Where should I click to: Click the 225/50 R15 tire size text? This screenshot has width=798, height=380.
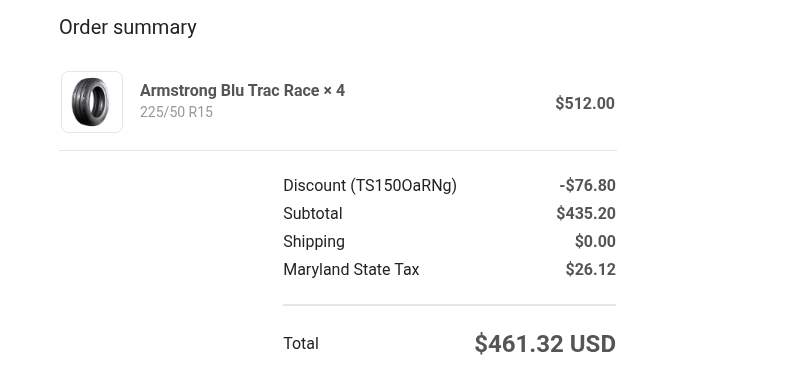[x=176, y=112]
